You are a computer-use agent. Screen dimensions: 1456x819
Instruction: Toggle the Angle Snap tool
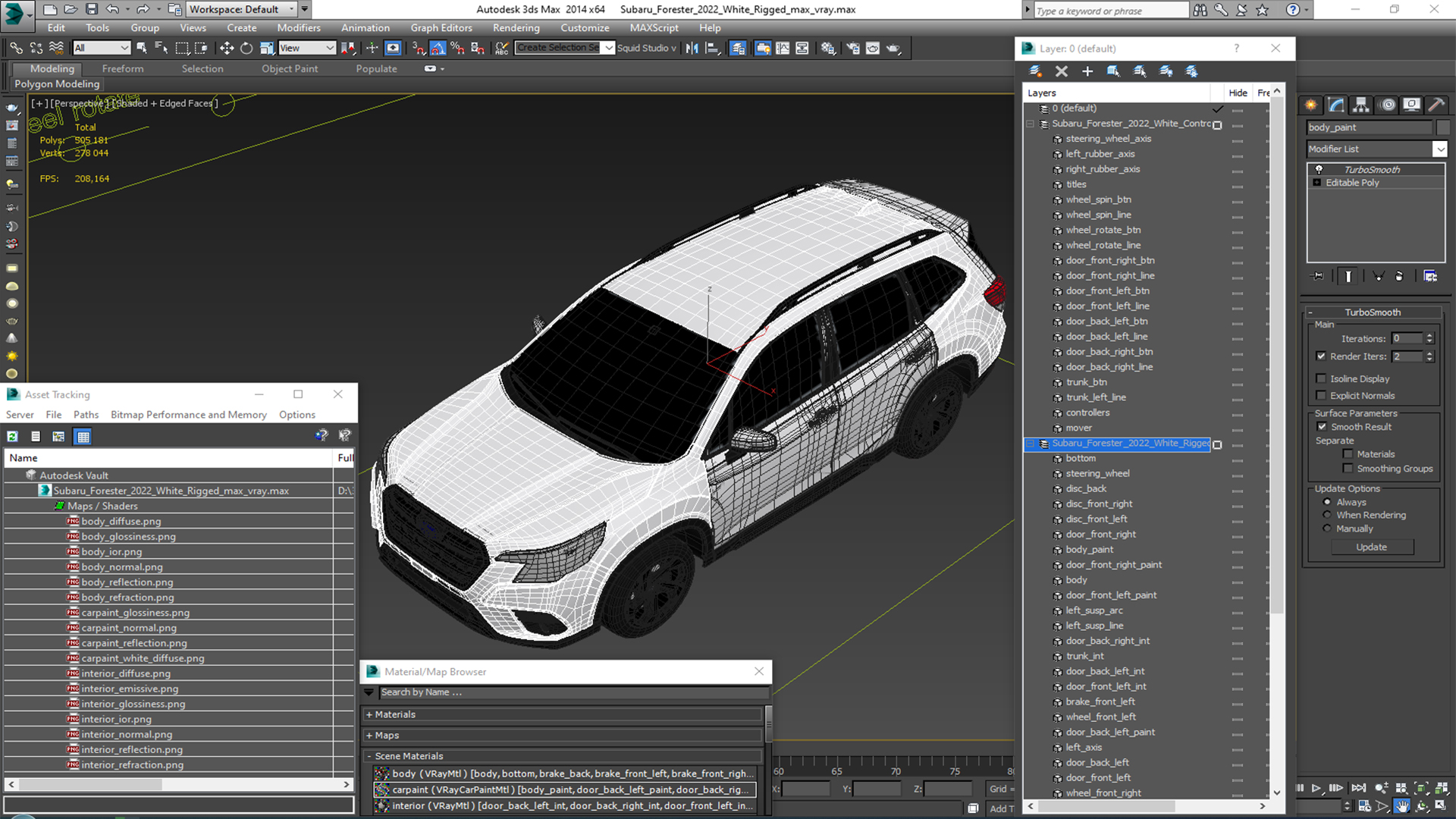438,48
